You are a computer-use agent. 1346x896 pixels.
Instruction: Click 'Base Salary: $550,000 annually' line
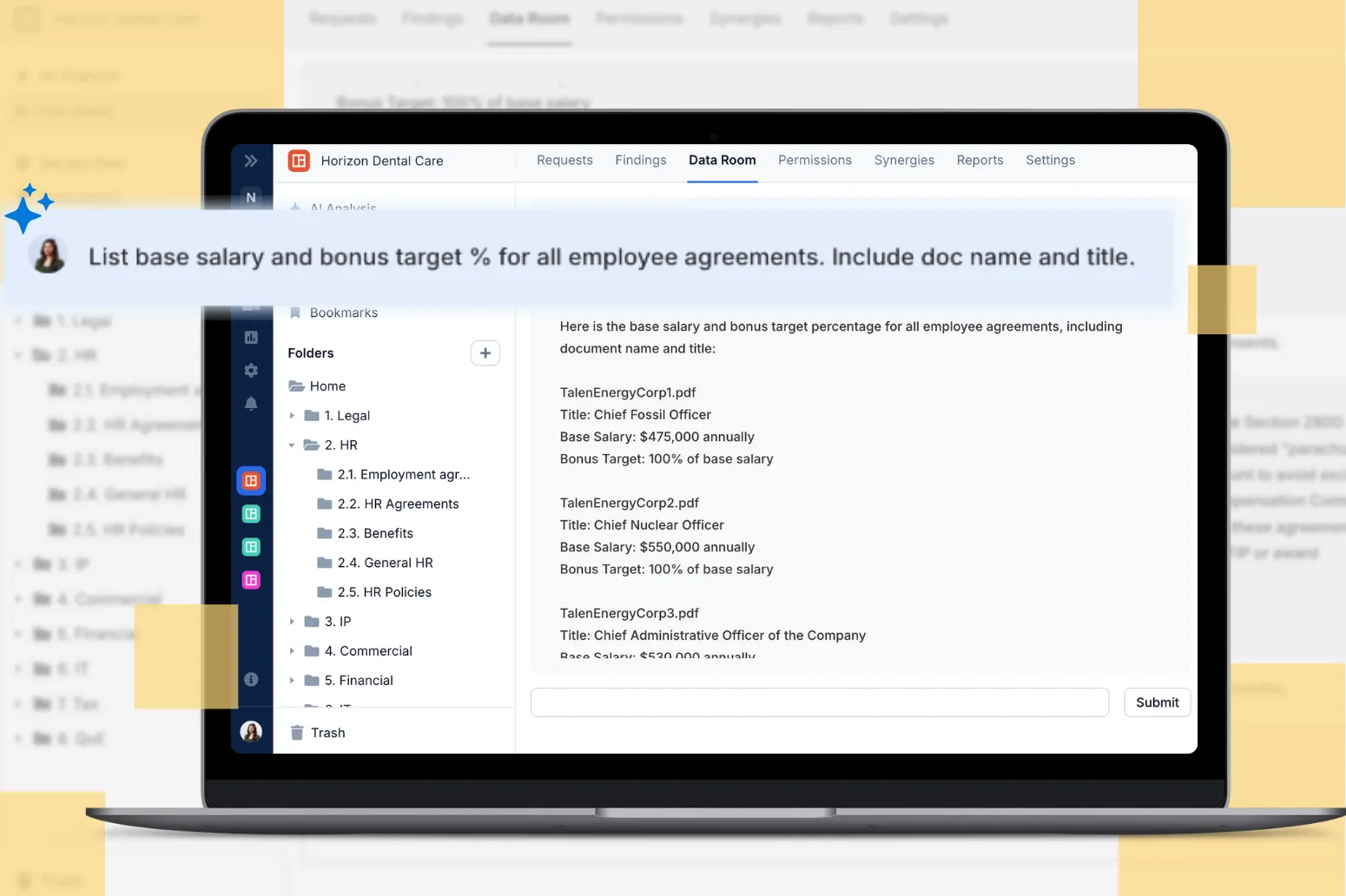coord(657,547)
